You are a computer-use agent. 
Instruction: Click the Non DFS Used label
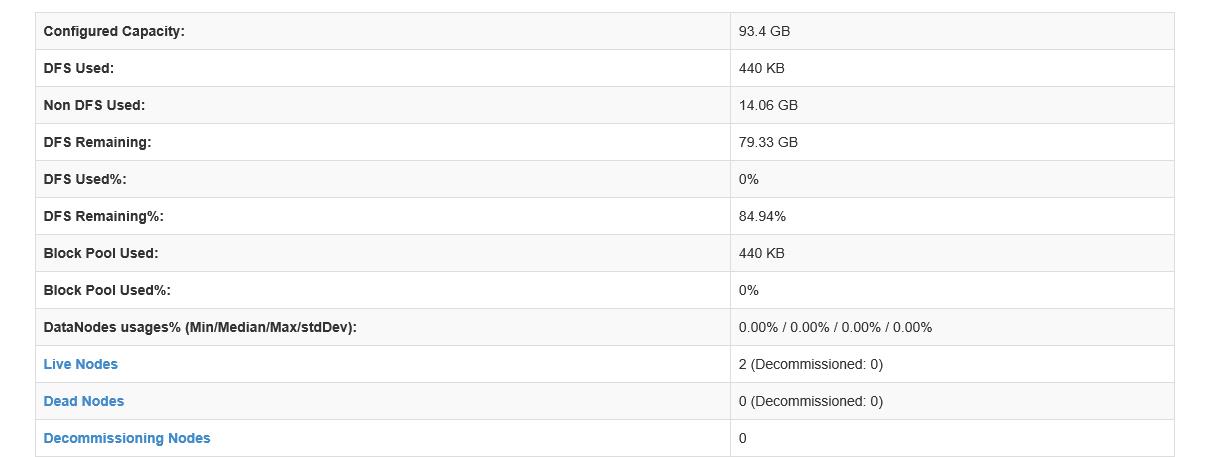click(95, 105)
